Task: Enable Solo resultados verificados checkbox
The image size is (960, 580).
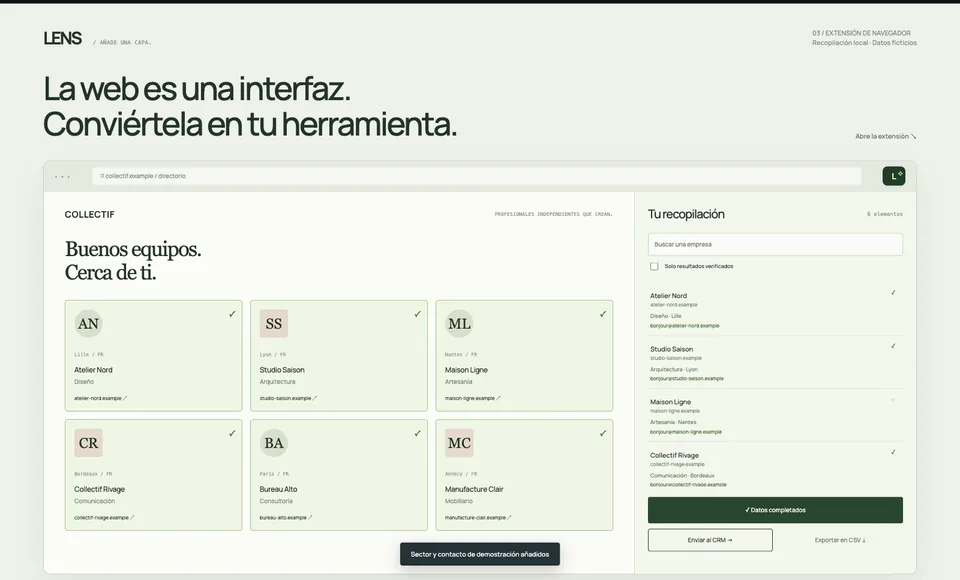Action: pos(654,266)
